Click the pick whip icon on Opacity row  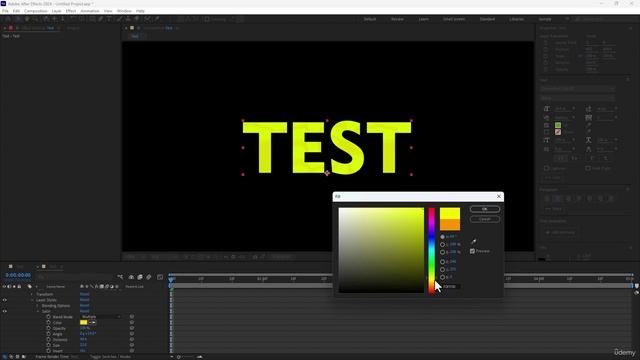click(131, 328)
